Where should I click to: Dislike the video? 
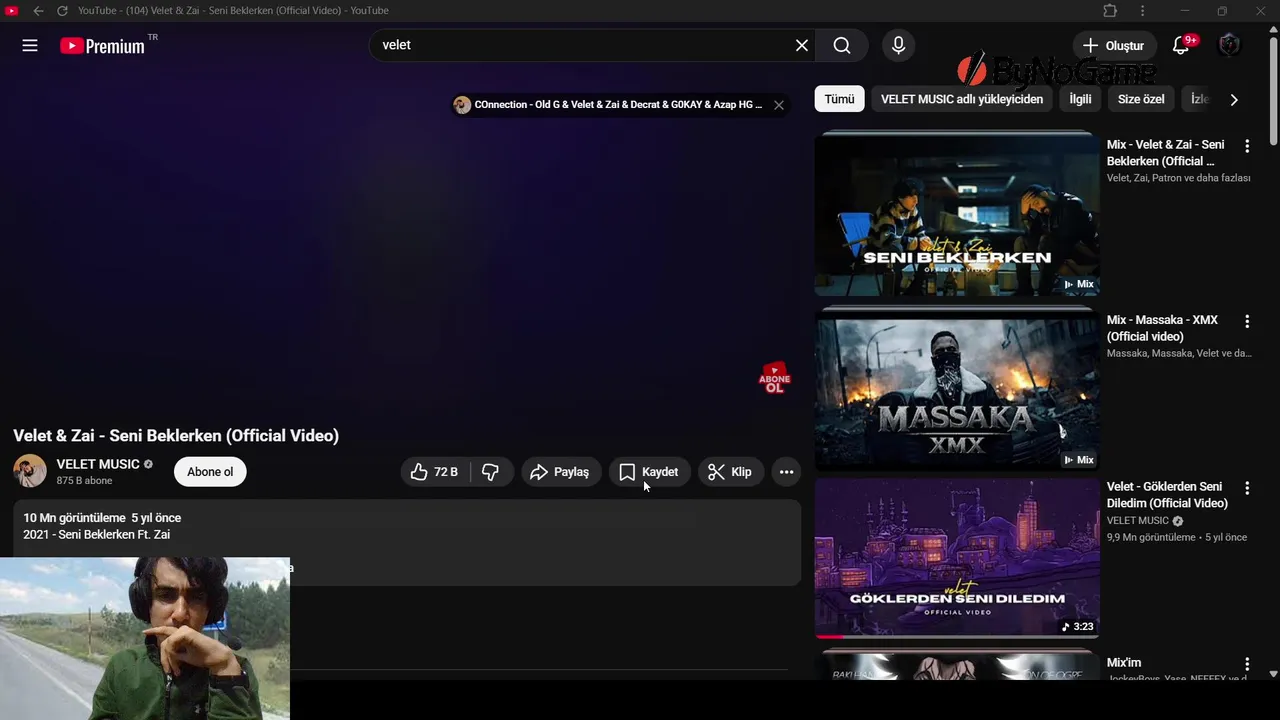tap(490, 472)
